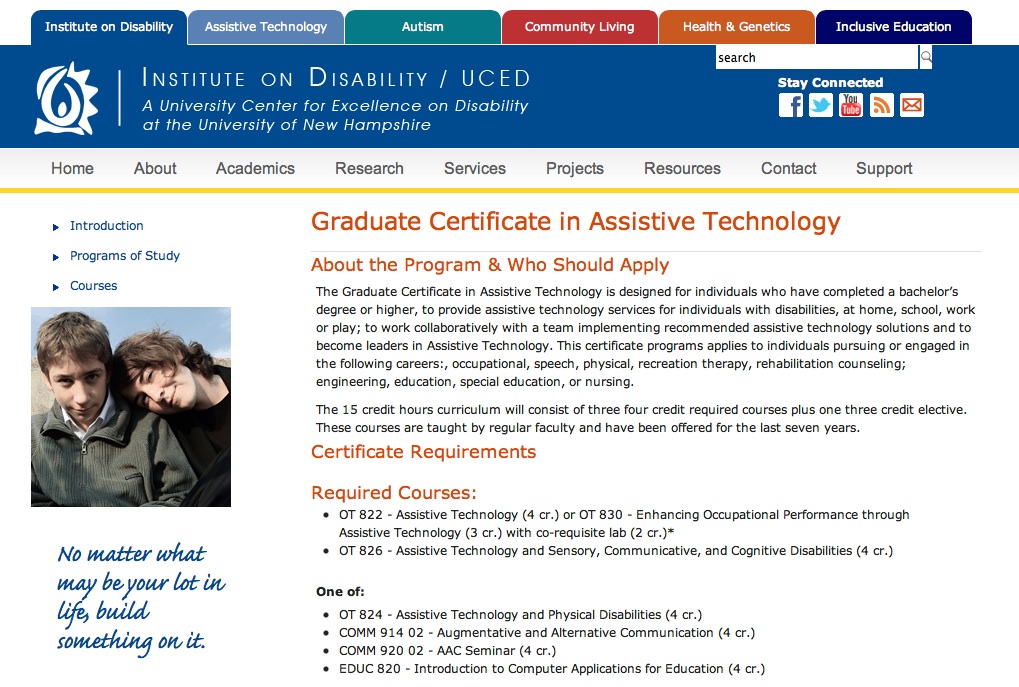Viewport: 1019px width, 687px height.
Task: Open the Academics menu
Action: [x=255, y=168]
